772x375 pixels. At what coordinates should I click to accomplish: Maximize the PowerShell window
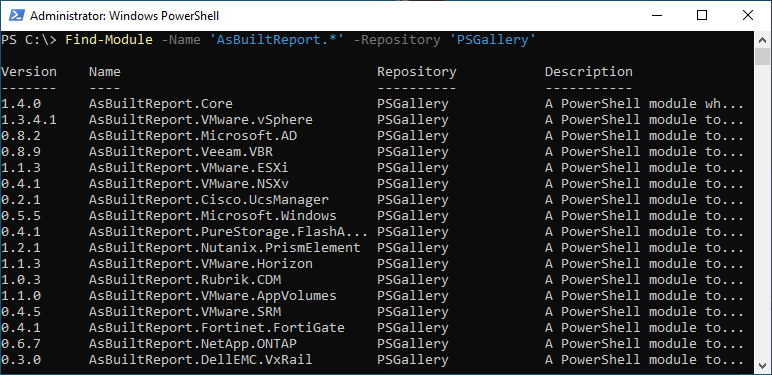click(702, 16)
